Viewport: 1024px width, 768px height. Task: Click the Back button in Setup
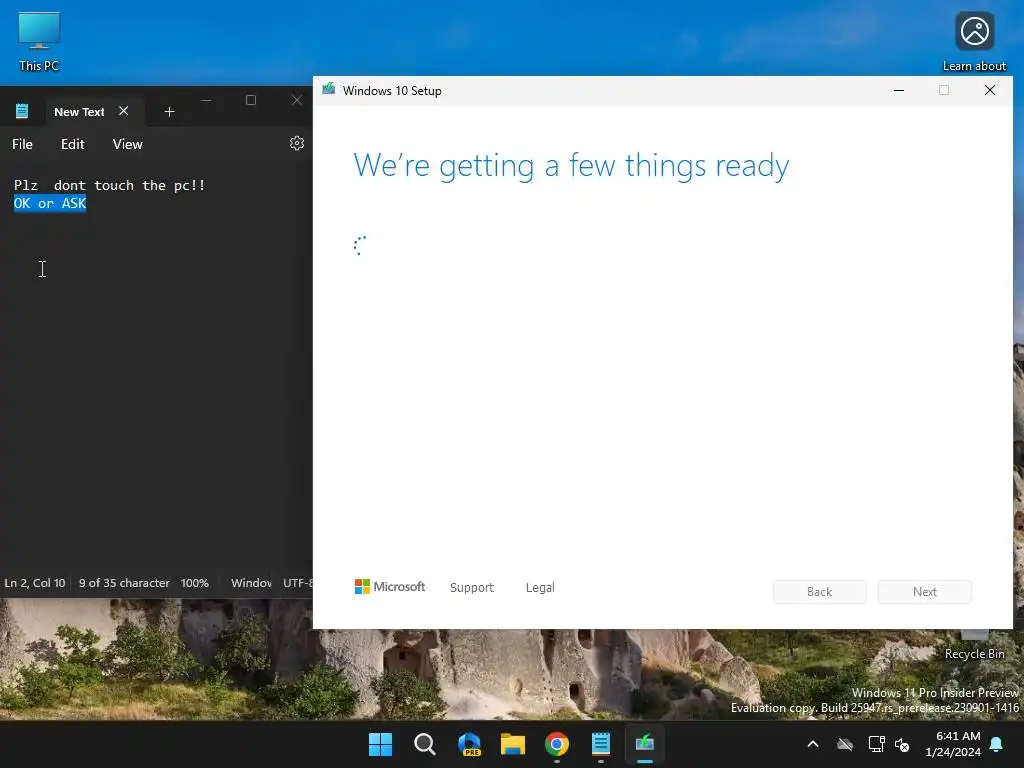pyautogui.click(x=820, y=592)
